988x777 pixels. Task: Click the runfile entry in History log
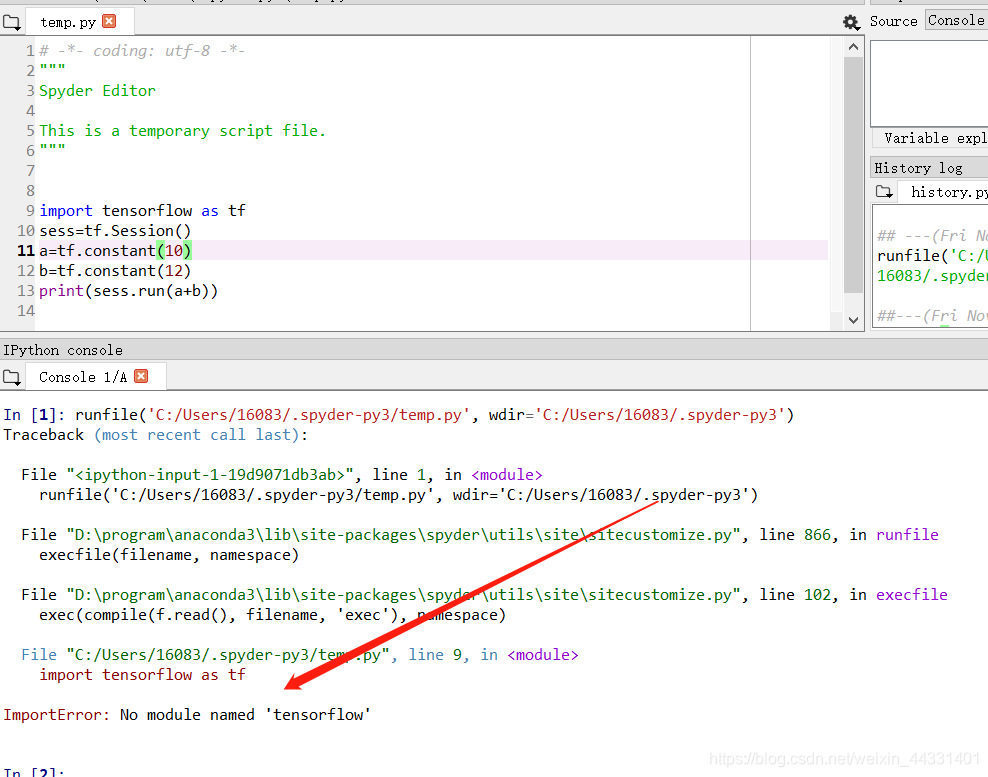coord(931,265)
